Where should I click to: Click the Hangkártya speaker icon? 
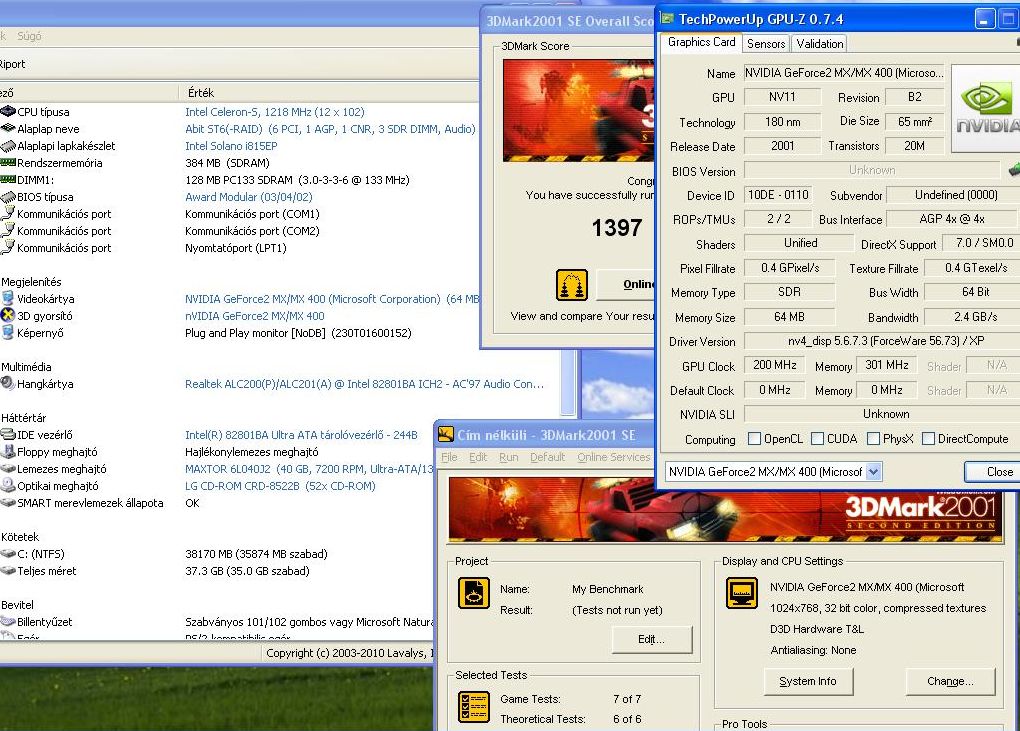[x=8, y=384]
